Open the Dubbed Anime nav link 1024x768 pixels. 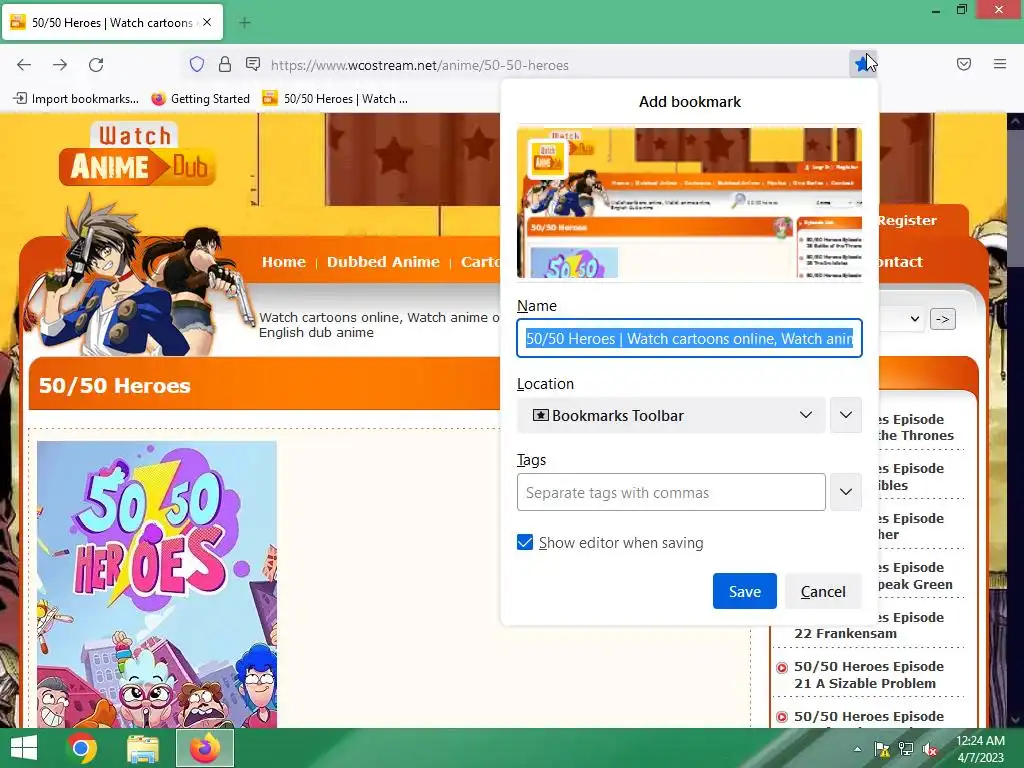coord(383,262)
